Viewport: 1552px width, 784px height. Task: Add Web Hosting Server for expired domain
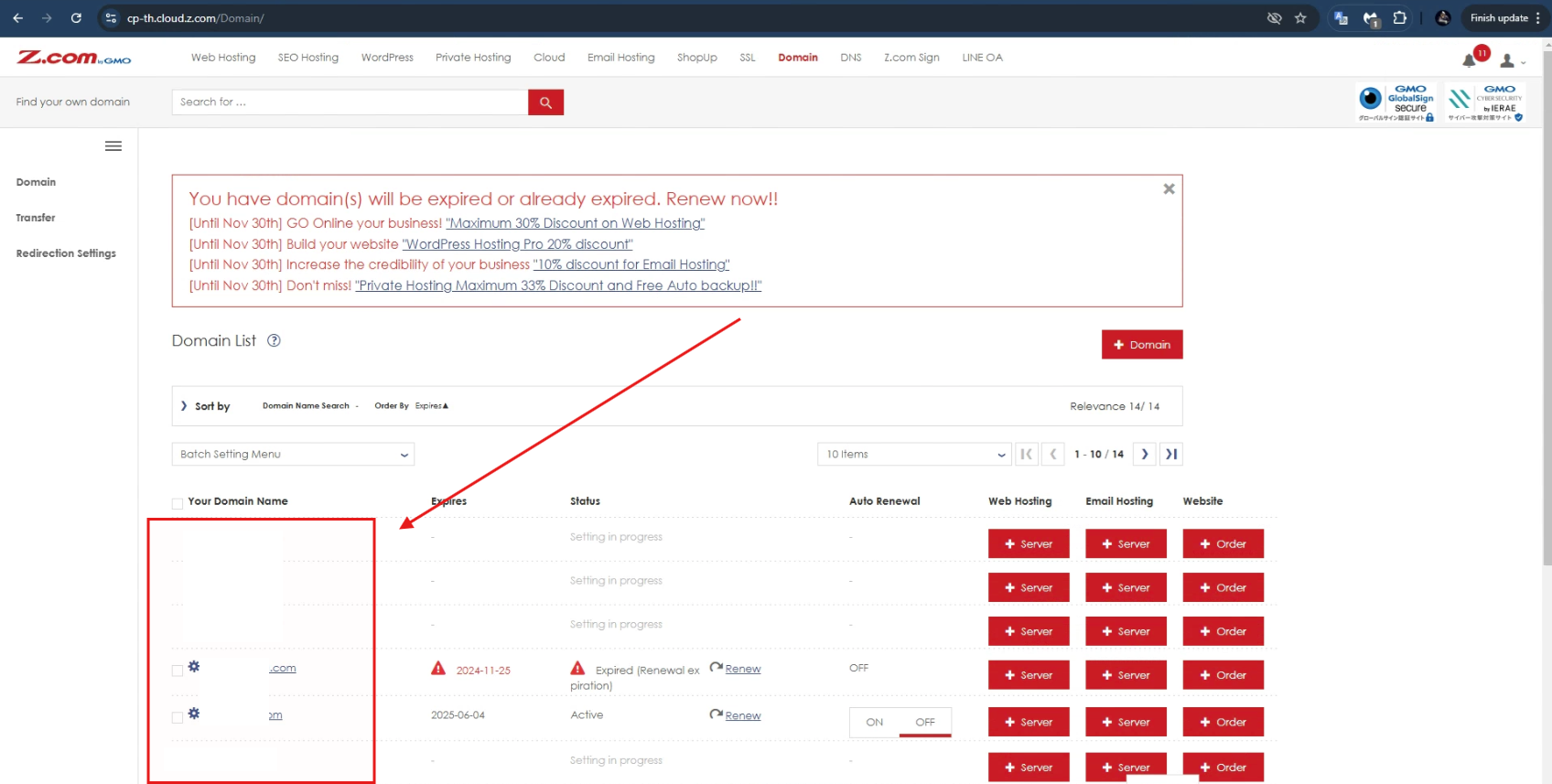point(1029,675)
